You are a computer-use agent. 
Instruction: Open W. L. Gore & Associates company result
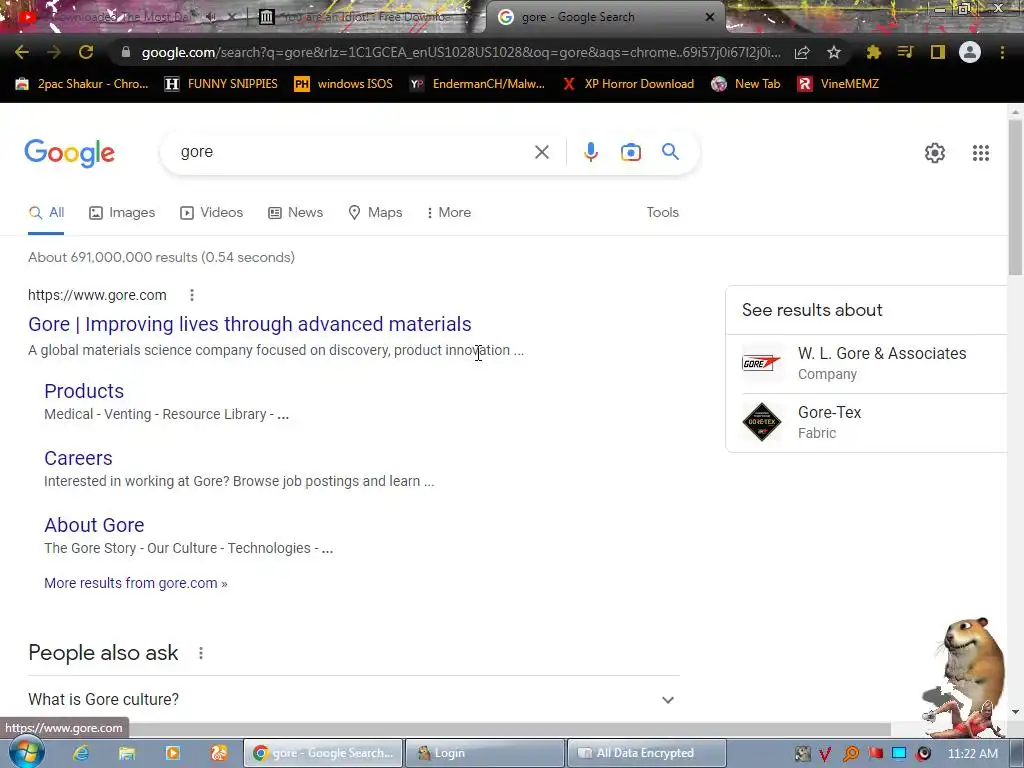[866, 364]
